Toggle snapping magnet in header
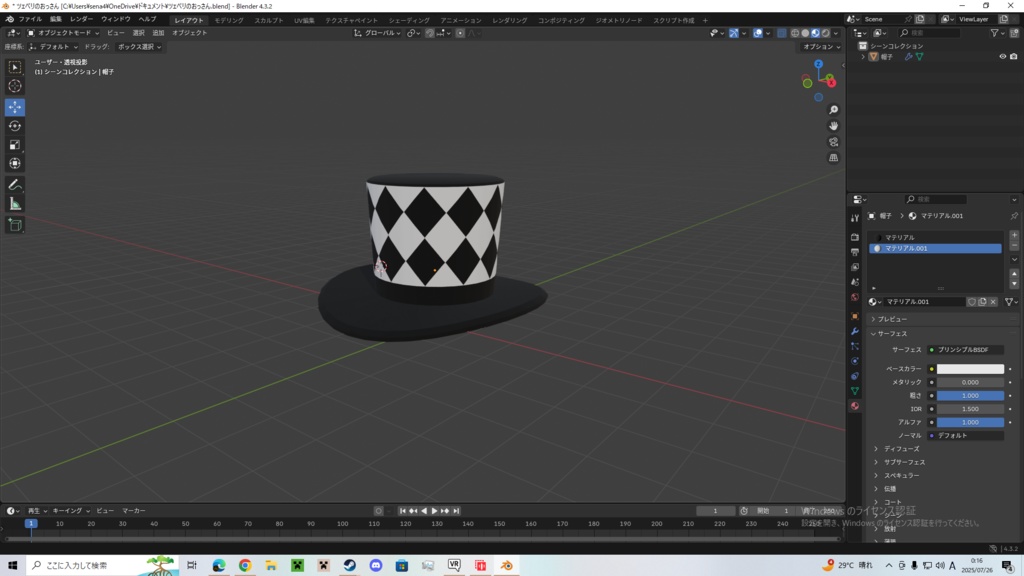The image size is (1024, 576). point(429,33)
